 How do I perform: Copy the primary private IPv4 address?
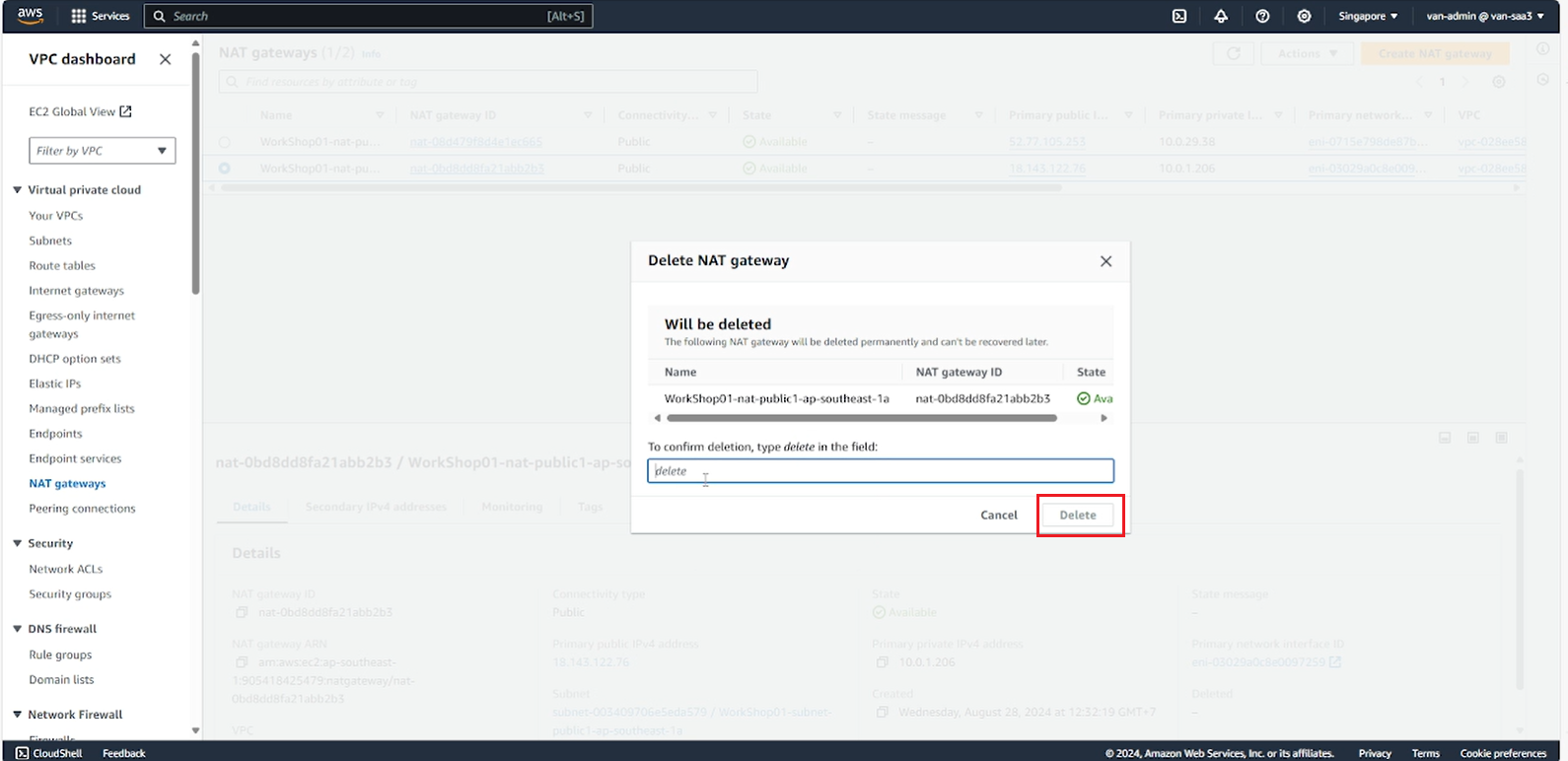click(x=883, y=662)
